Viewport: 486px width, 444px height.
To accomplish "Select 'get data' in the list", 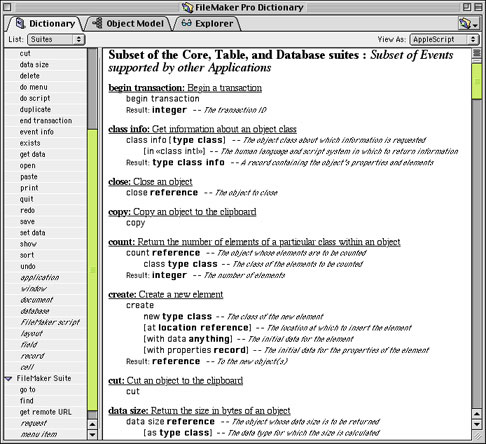I will 32,154.
